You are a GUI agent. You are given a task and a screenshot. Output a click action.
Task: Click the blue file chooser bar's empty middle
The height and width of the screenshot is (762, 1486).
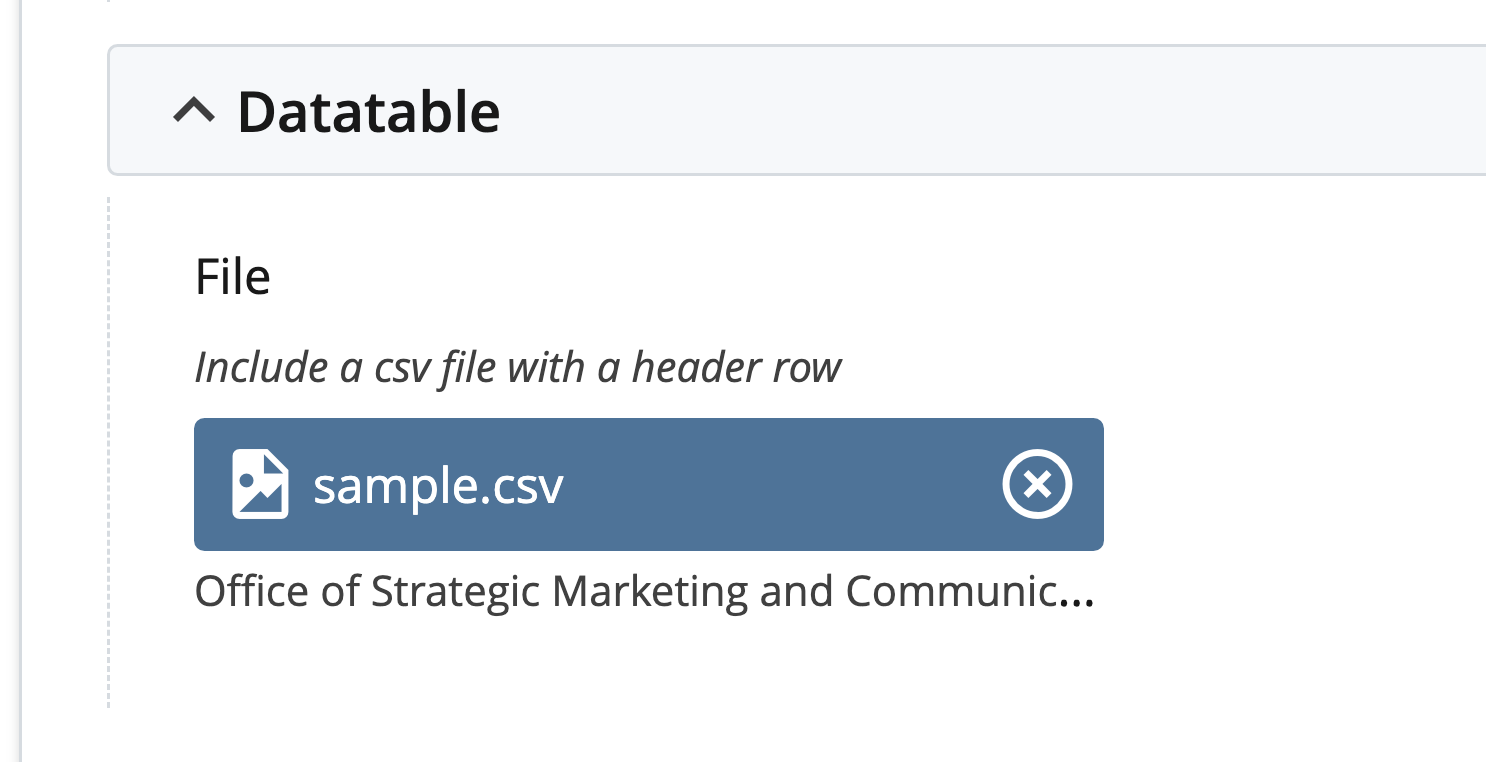pos(780,485)
